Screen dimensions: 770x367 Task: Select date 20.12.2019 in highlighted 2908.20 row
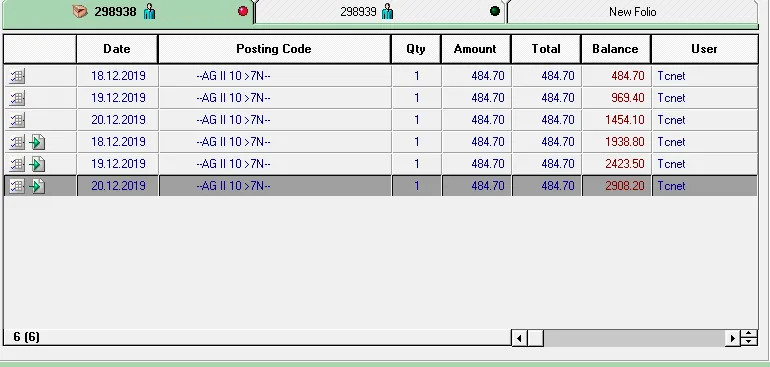click(x=118, y=186)
